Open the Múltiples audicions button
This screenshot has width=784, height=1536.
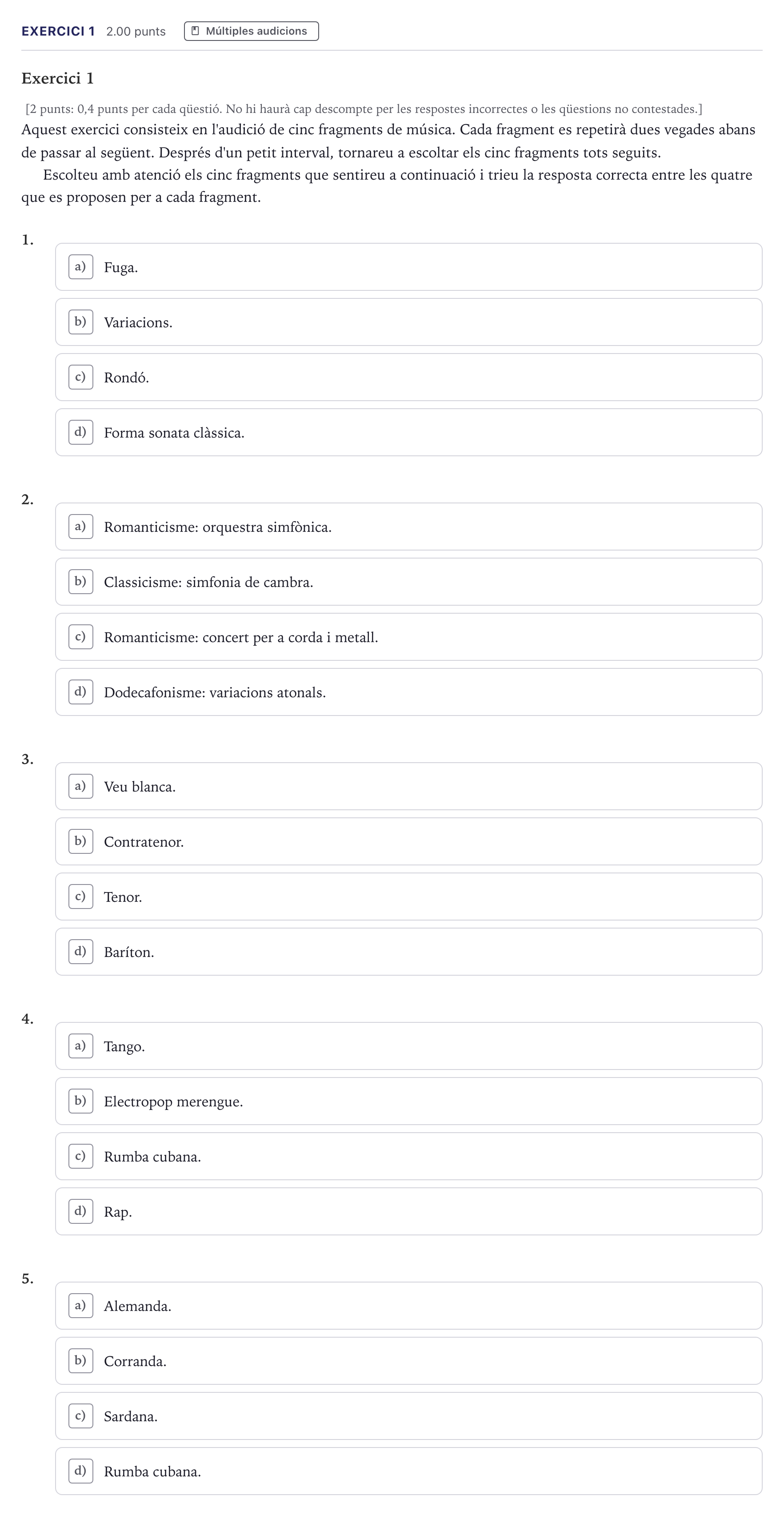[252, 31]
